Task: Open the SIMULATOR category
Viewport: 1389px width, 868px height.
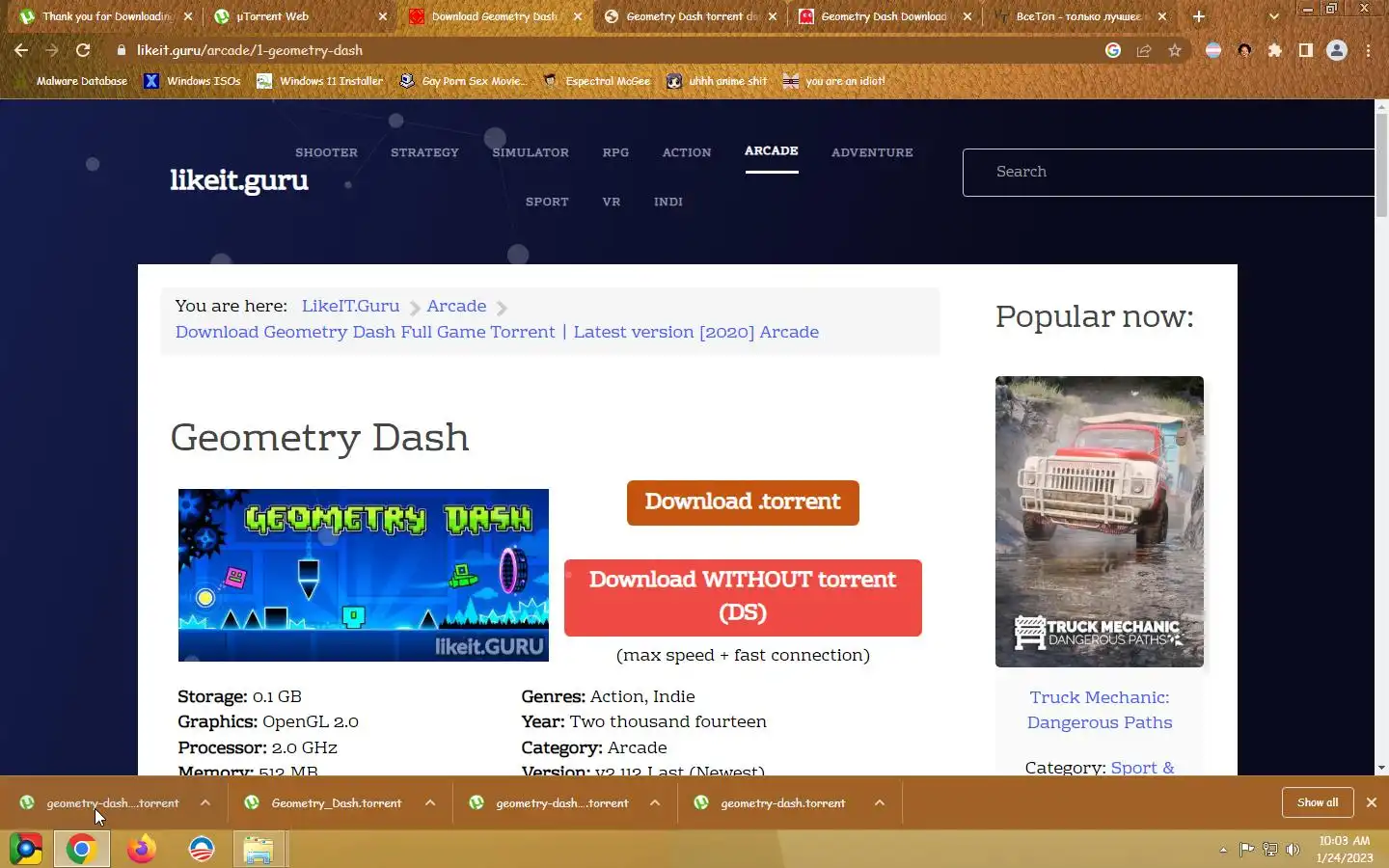Action: pyautogui.click(x=531, y=152)
